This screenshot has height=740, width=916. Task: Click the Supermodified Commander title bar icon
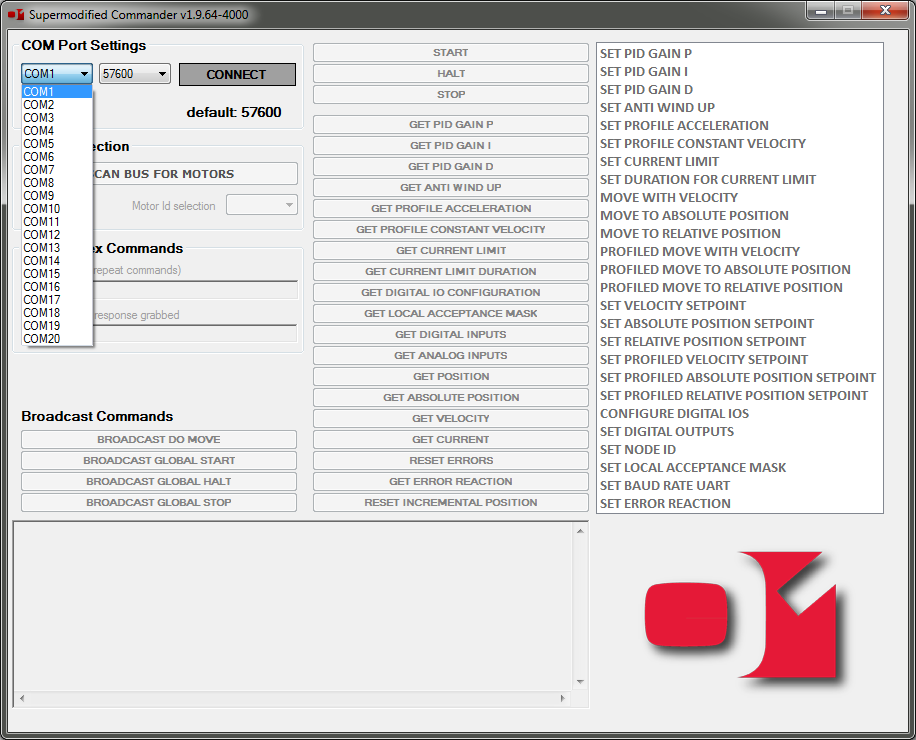tap(16, 14)
